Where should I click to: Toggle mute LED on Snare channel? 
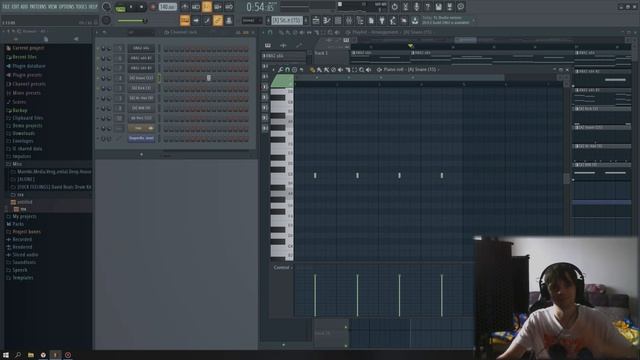coord(98,78)
